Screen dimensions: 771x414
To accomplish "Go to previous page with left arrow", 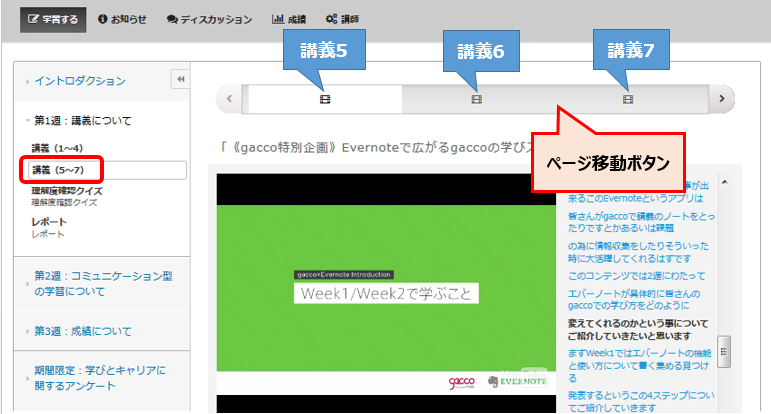I will [229, 99].
